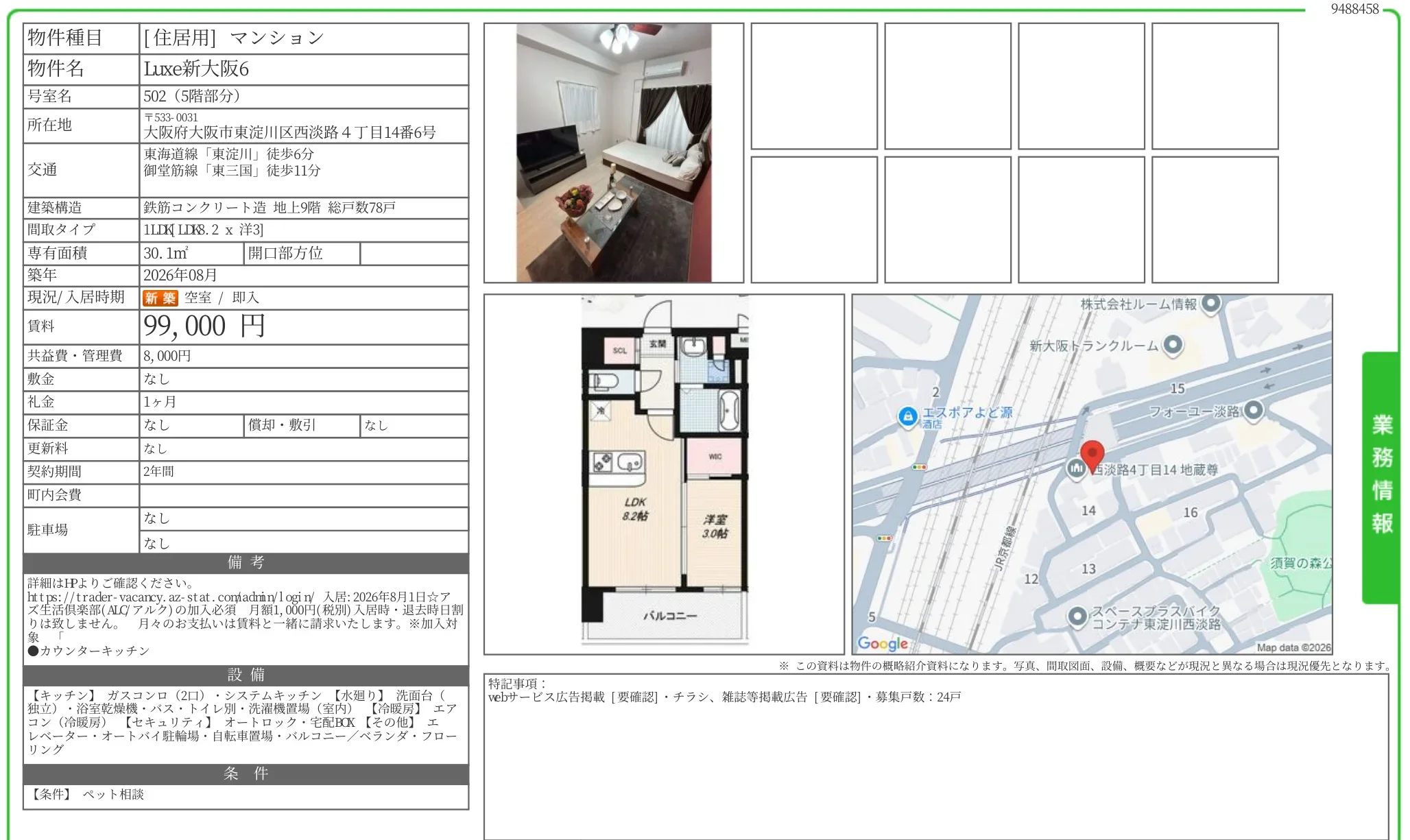Click the 設備 section header
1410x840 pixels.
(x=246, y=675)
